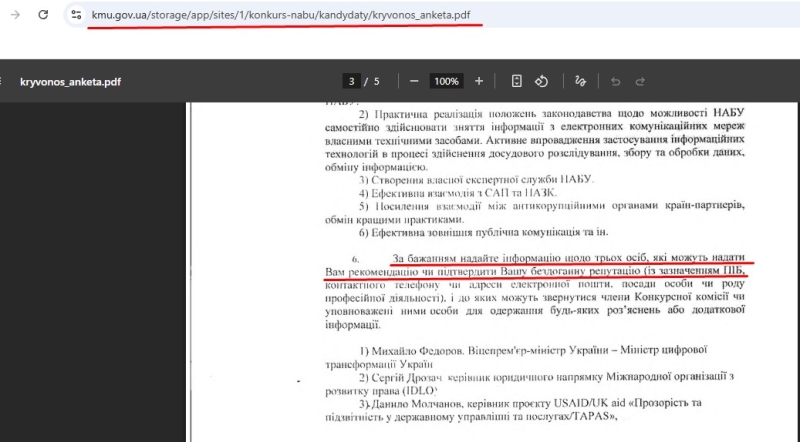Activate the draw annotation tool
The width and height of the screenshot is (800, 442).
[580, 81]
